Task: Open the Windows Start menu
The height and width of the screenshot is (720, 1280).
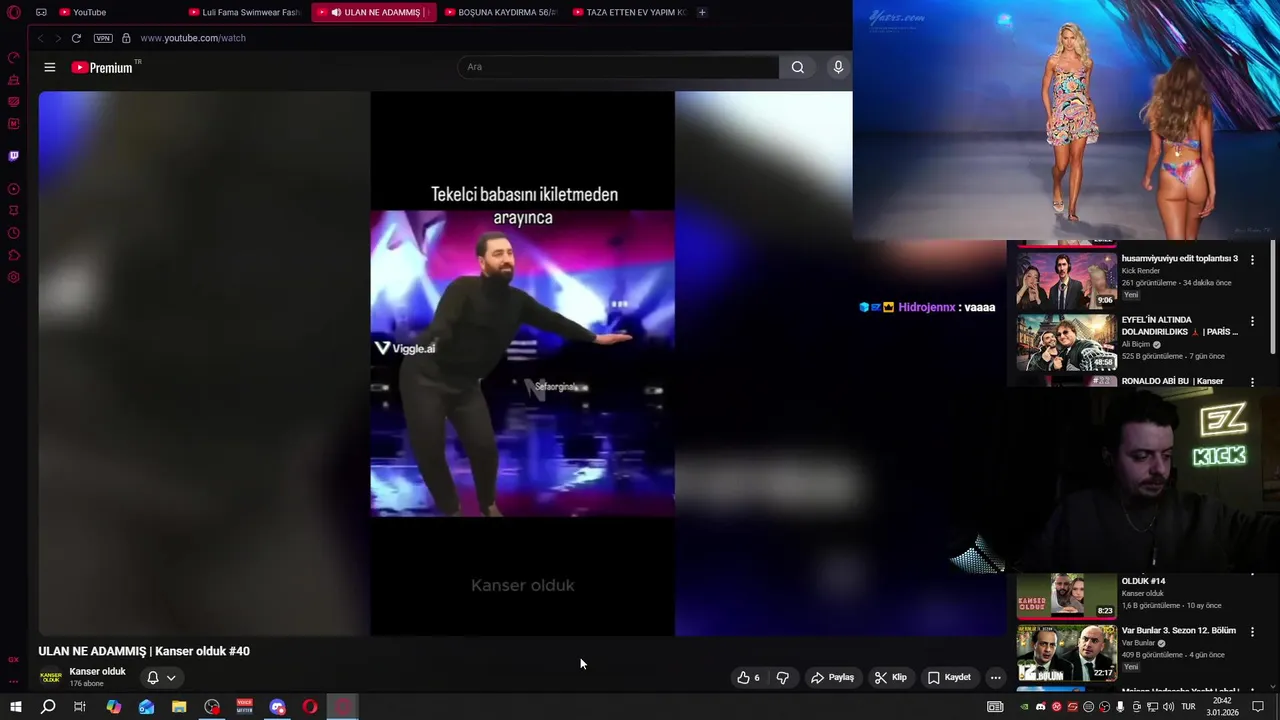Action: click(x=15, y=707)
